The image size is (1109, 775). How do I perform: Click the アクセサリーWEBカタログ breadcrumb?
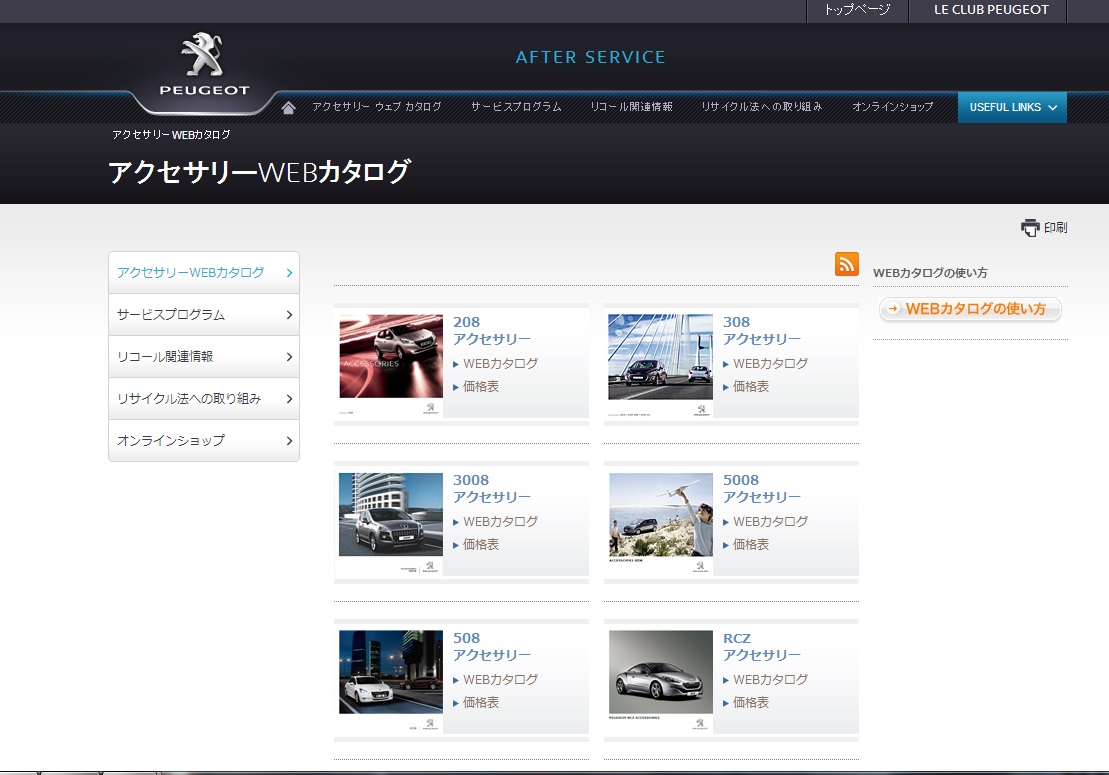[x=171, y=134]
